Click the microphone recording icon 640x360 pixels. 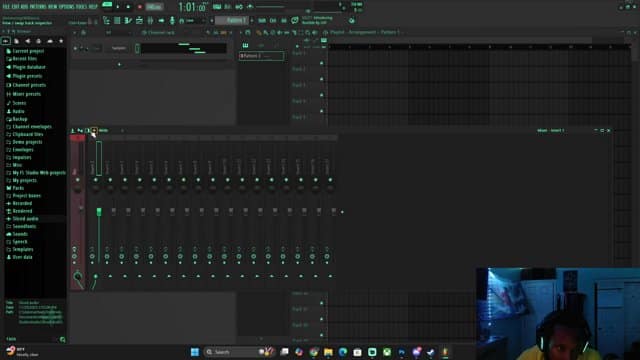click(172, 20)
